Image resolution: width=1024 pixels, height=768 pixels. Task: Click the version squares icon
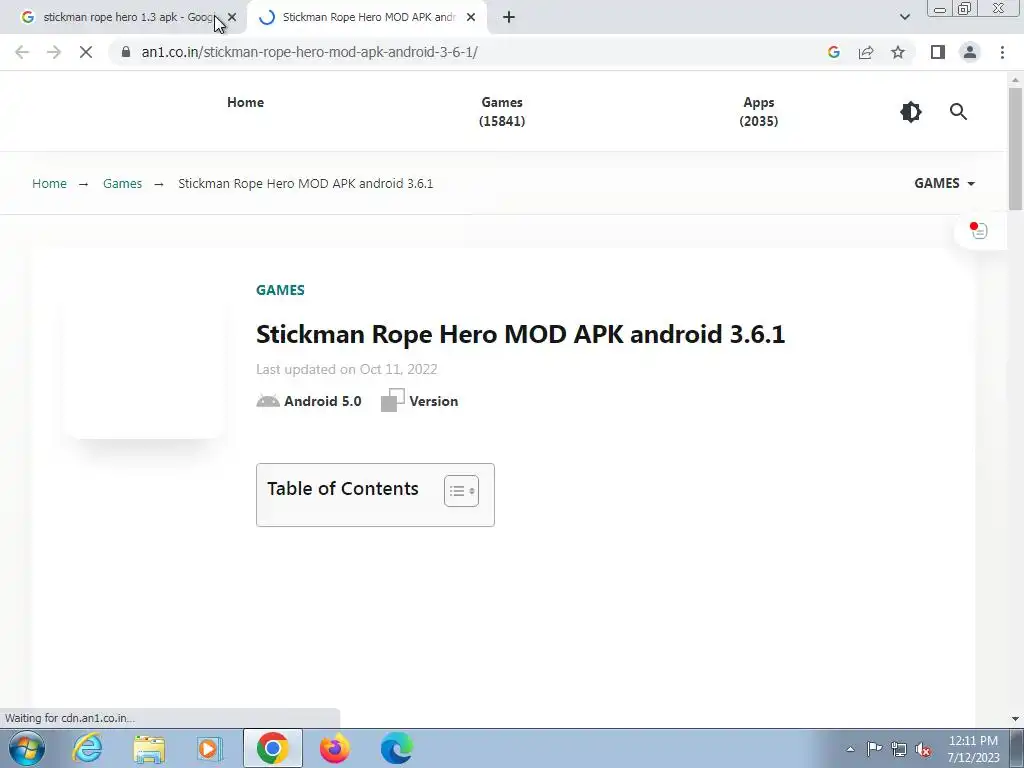coord(392,400)
